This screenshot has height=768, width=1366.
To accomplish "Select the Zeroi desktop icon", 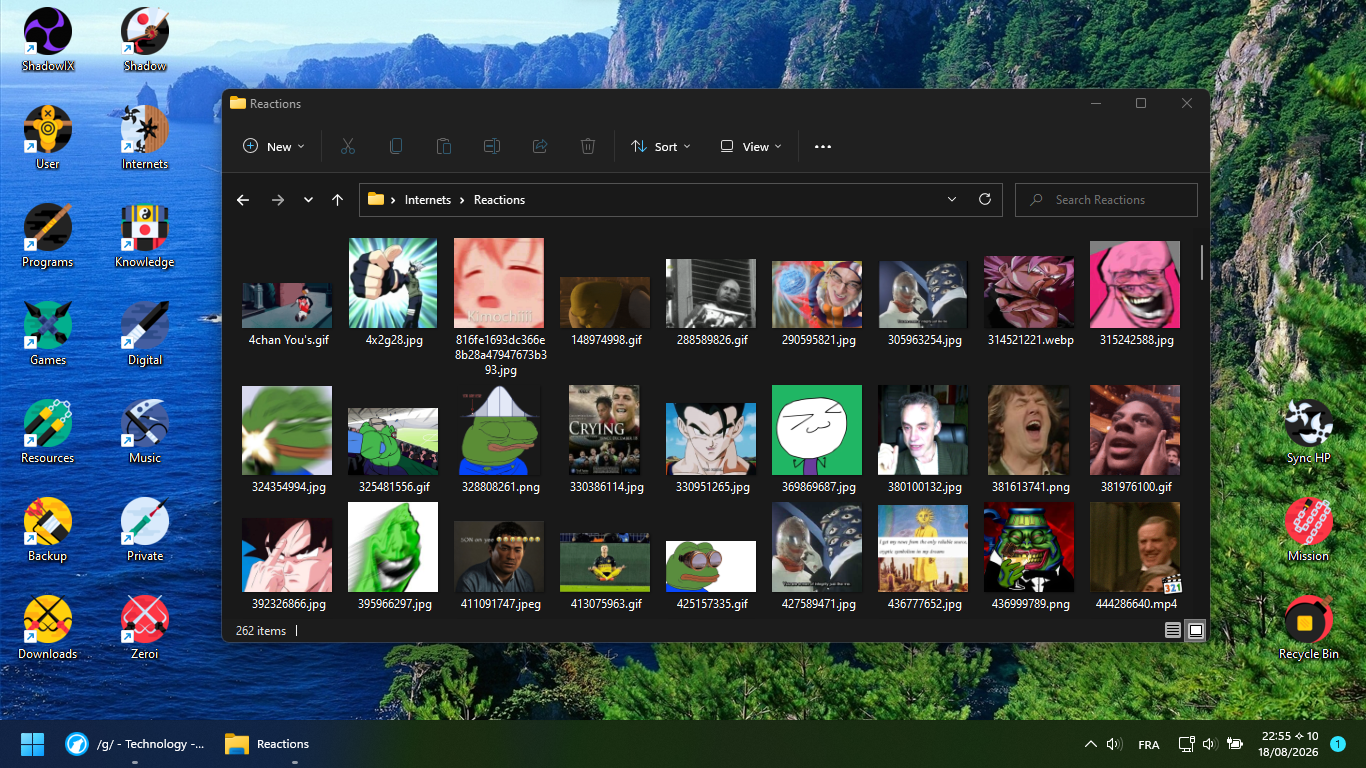I will pos(145,628).
